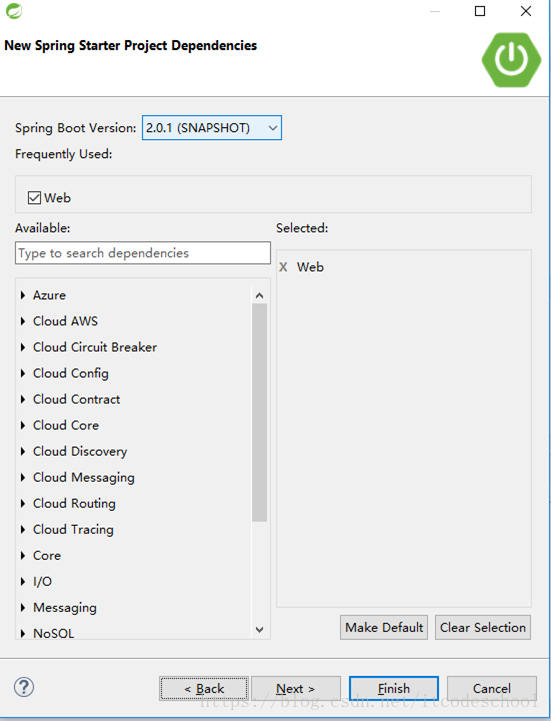This screenshot has height=721, width=551.
Task: Expand the Messaging category arrow
Action: coord(23,607)
